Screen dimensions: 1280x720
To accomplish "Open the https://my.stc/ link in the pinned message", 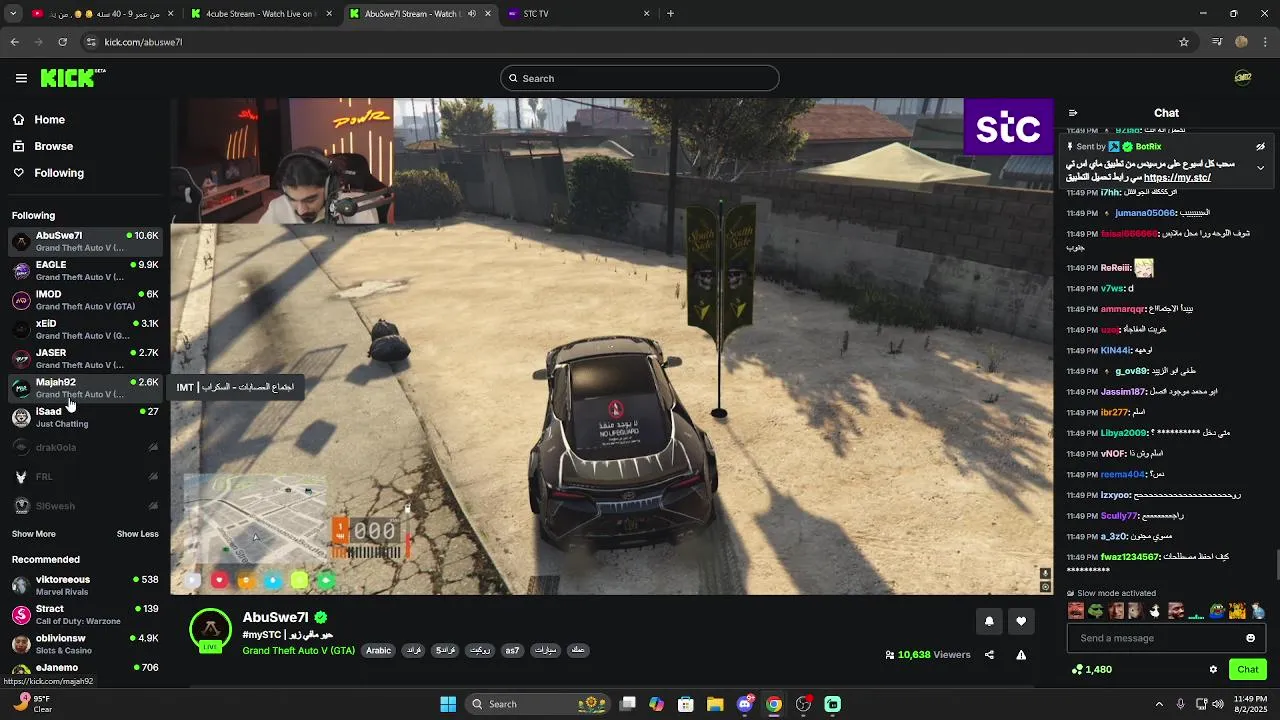I will (x=1177, y=178).
